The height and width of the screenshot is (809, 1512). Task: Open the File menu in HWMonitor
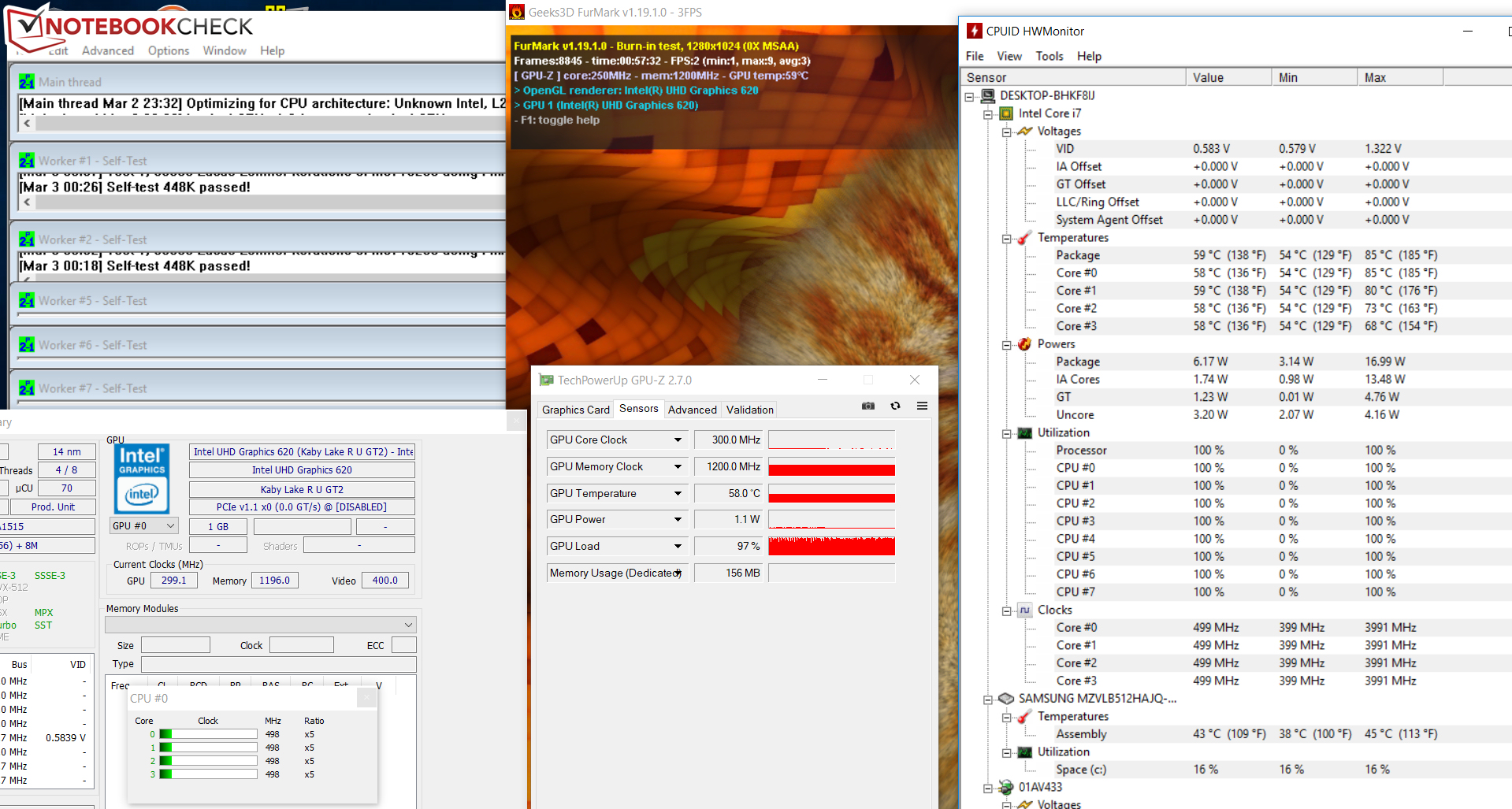[x=975, y=56]
